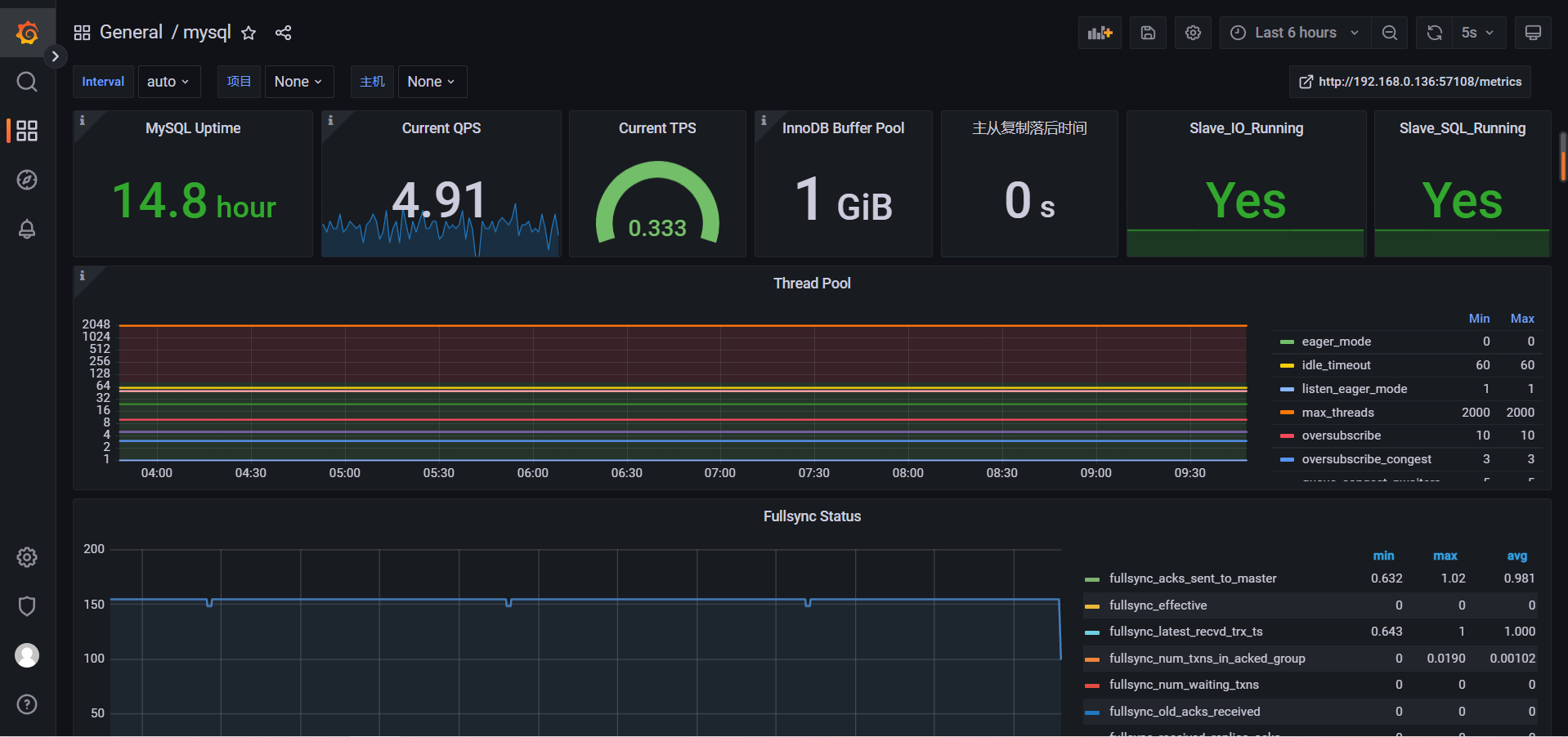This screenshot has height=737, width=1568.
Task: Open the 主机 None dropdown
Action: coord(432,82)
